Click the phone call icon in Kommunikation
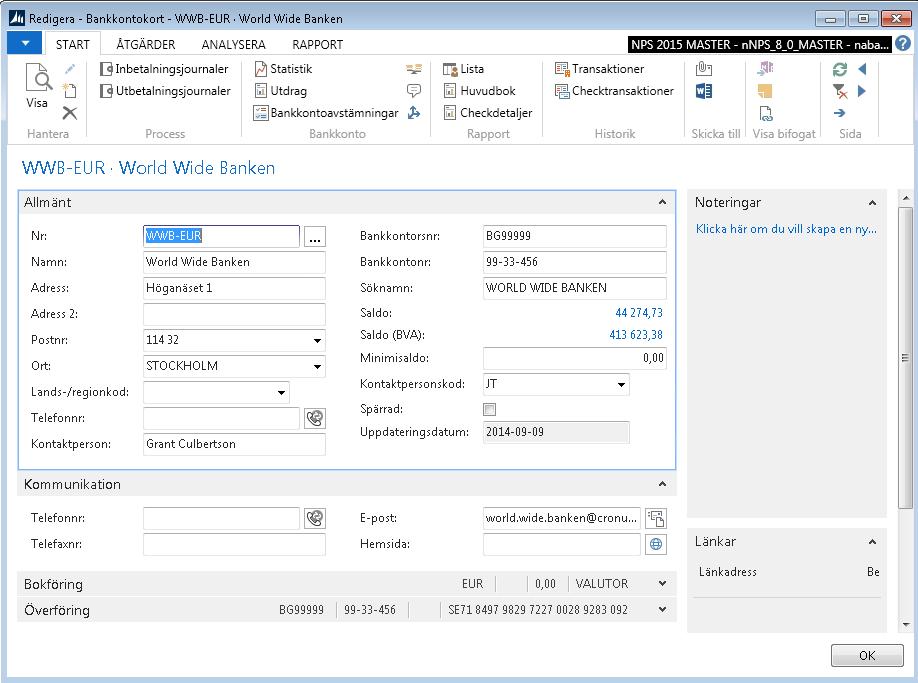Viewport: 918px width, 683px height. tap(315, 518)
